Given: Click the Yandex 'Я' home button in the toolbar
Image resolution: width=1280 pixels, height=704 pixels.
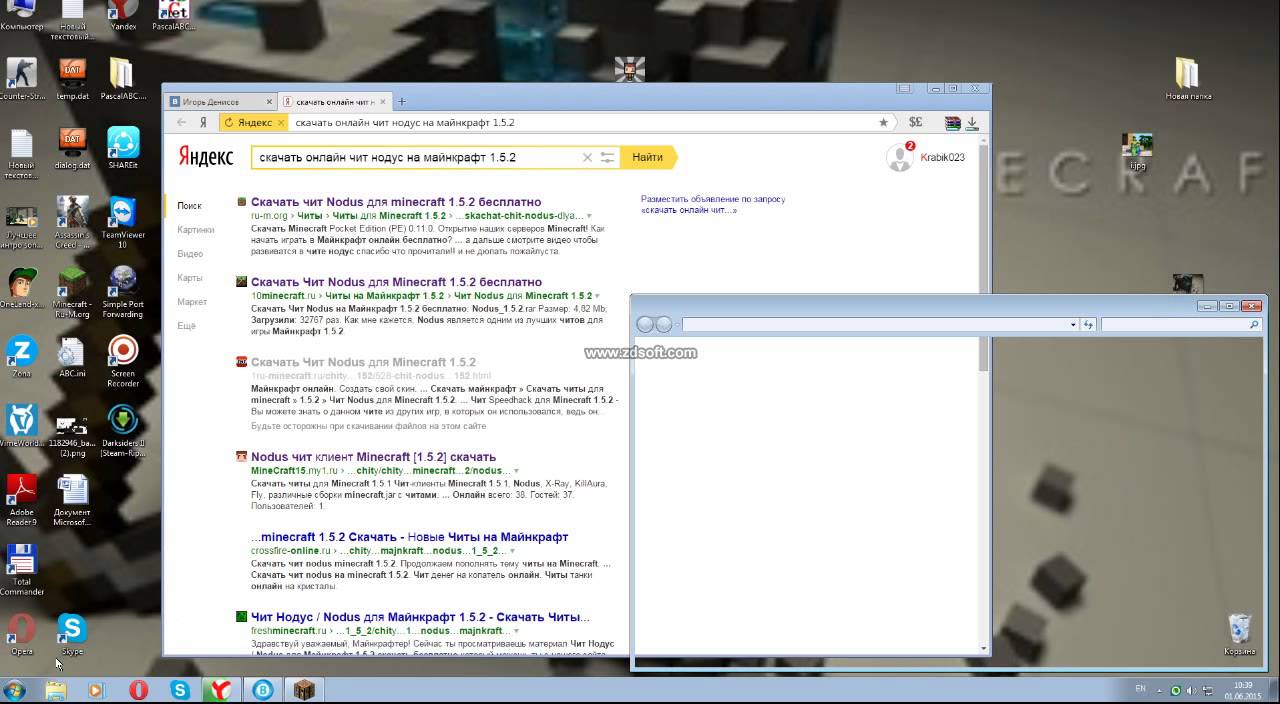Looking at the screenshot, I should 203,122.
